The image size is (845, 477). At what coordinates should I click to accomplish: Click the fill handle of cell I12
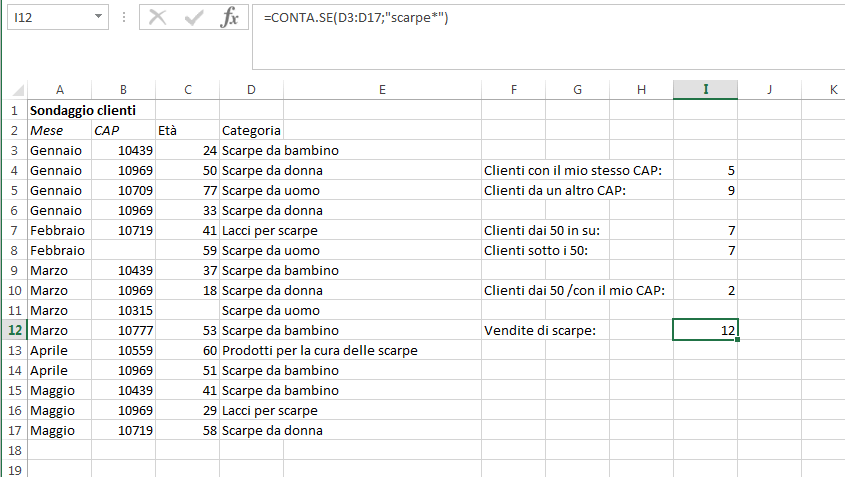pyautogui.click(x=737, y=340)
